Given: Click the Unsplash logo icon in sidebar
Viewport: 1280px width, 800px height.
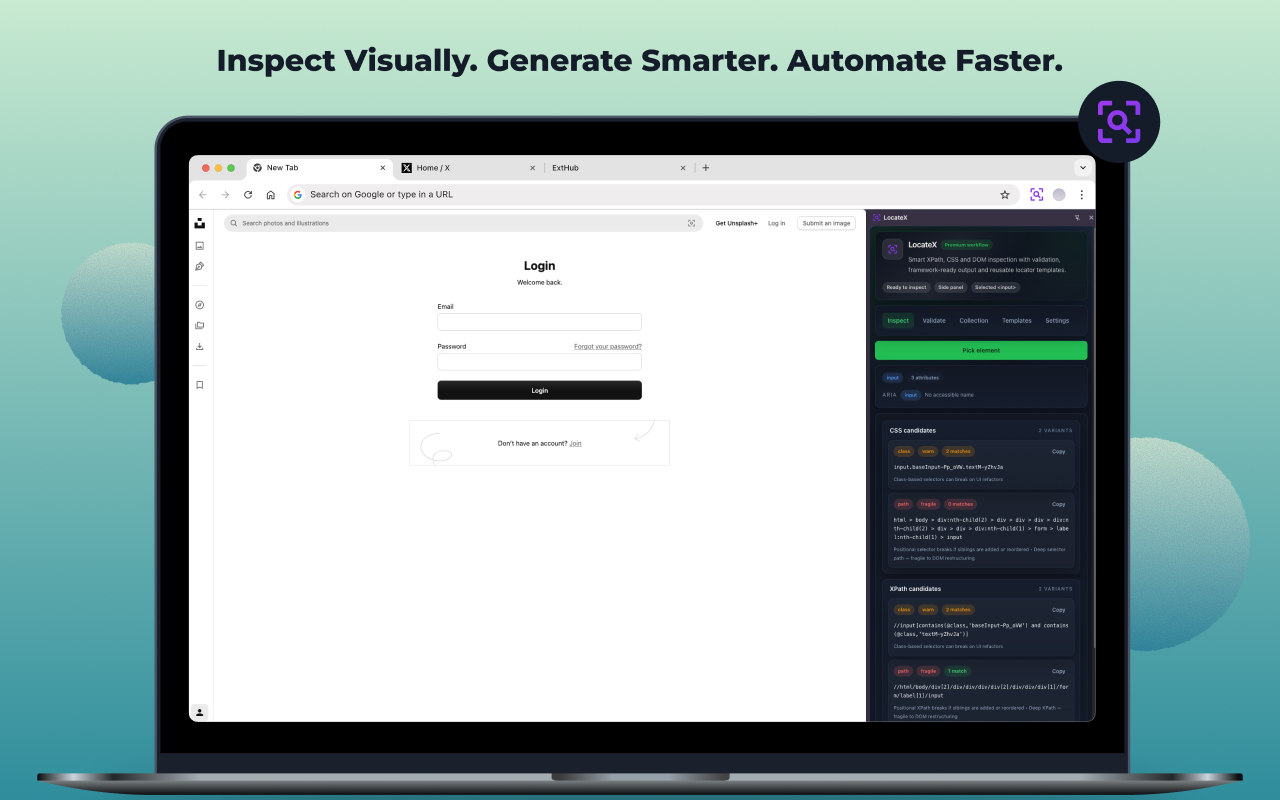Looking at the screenshot, I should 200,223.
